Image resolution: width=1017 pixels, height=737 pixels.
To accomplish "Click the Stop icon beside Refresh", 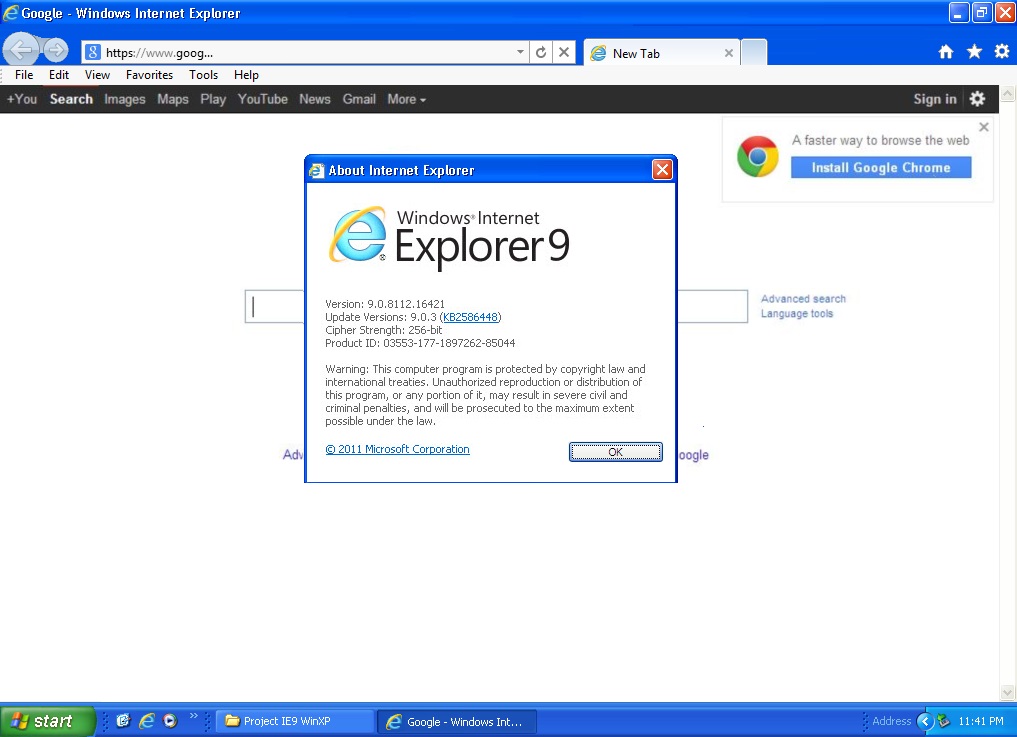I will pos(564,53).
